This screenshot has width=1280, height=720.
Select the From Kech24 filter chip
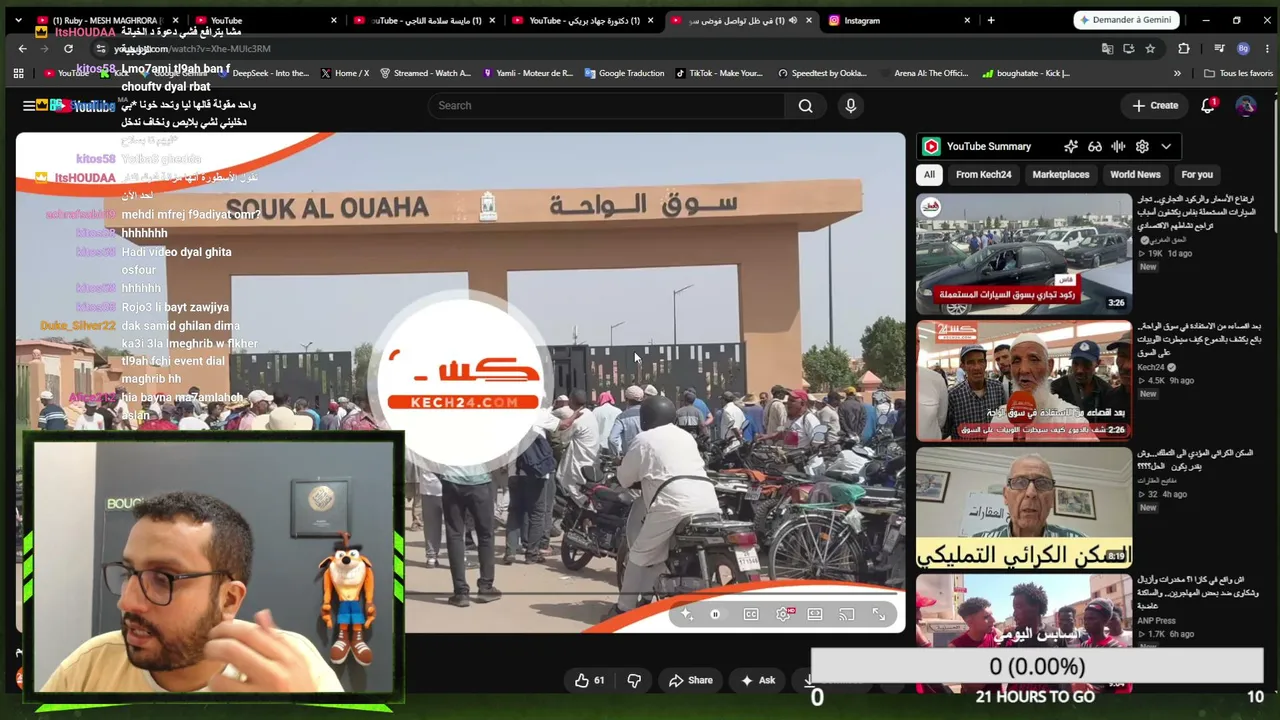tap(983, 174)
